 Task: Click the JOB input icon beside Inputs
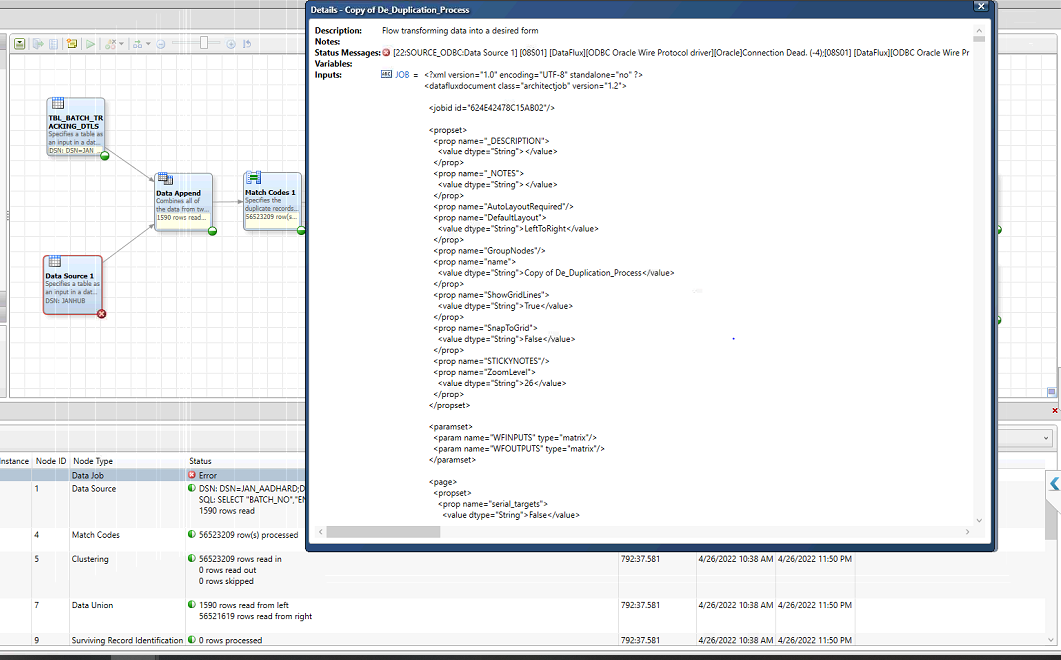[385, 74]
